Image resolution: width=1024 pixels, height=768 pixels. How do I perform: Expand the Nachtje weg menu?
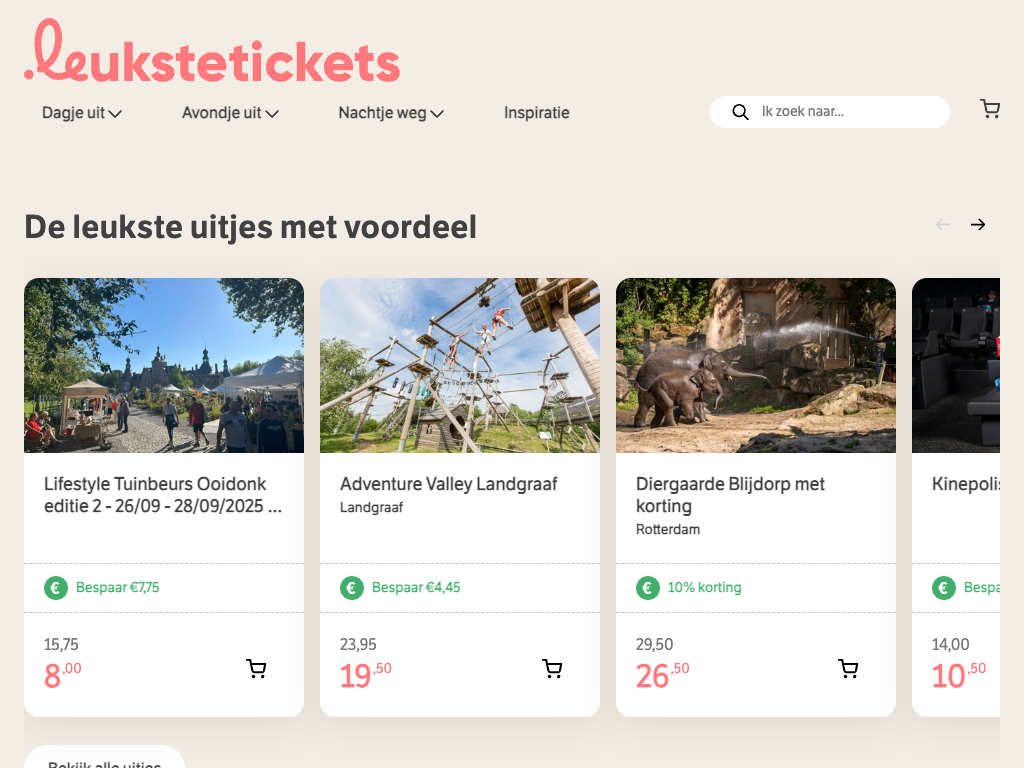tap(390, 113)
